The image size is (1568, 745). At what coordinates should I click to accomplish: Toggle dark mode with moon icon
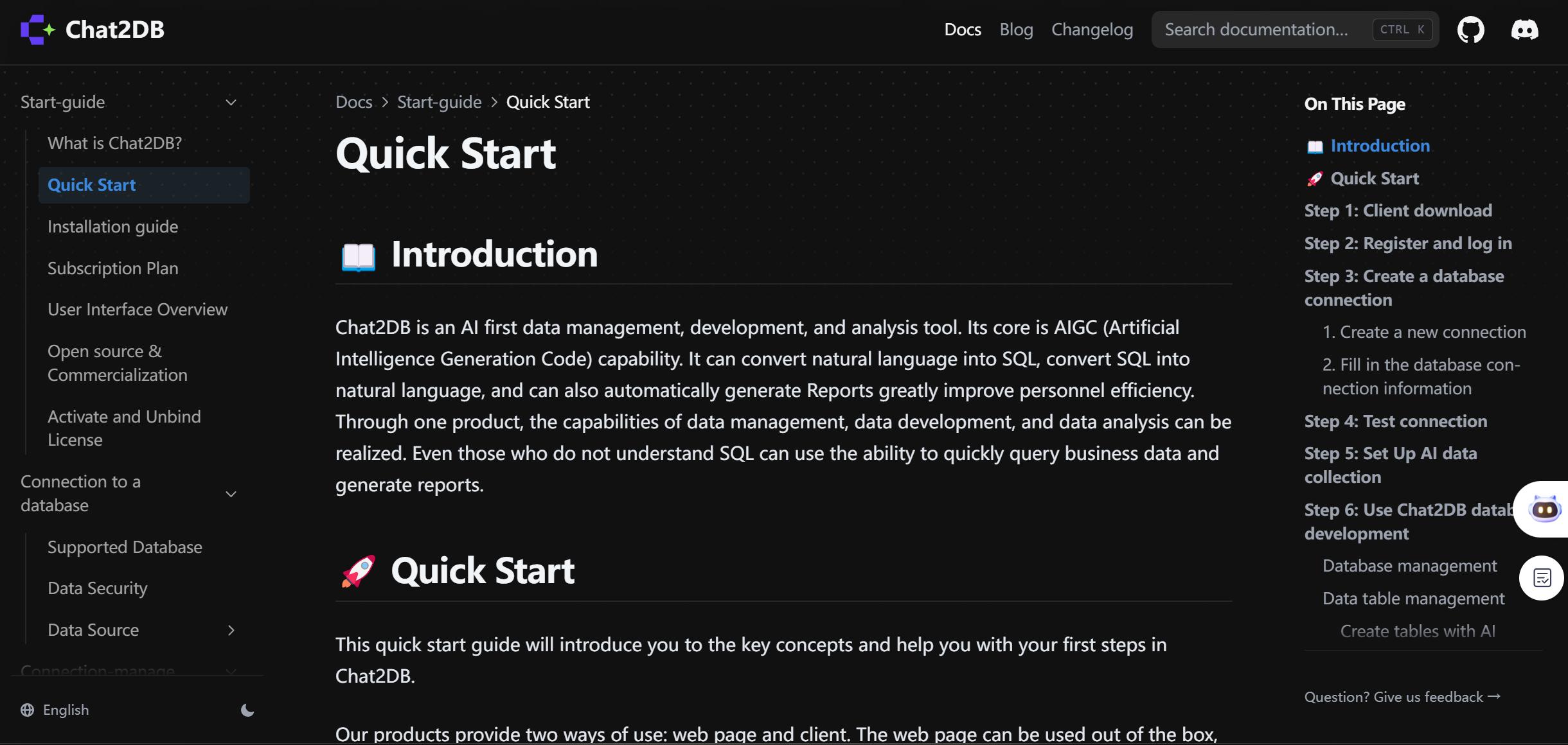point(247,710)
